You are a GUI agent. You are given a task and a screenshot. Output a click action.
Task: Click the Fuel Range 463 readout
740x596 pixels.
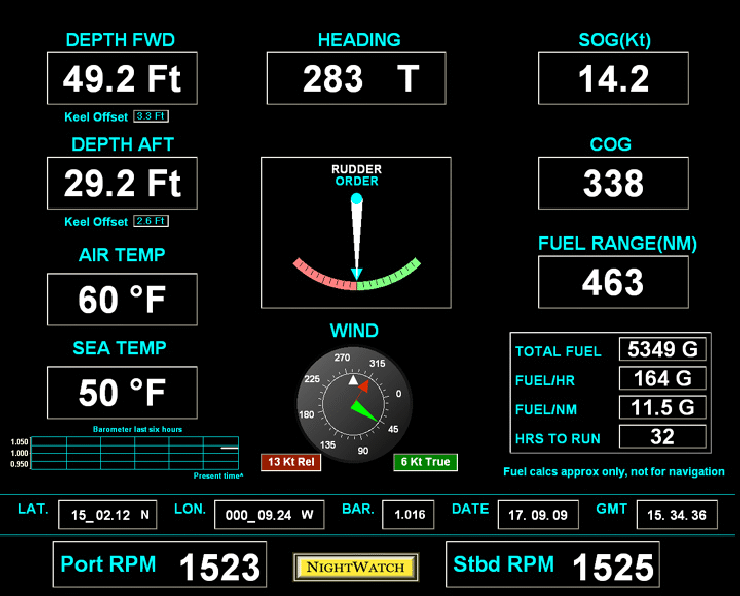[613, 282]
